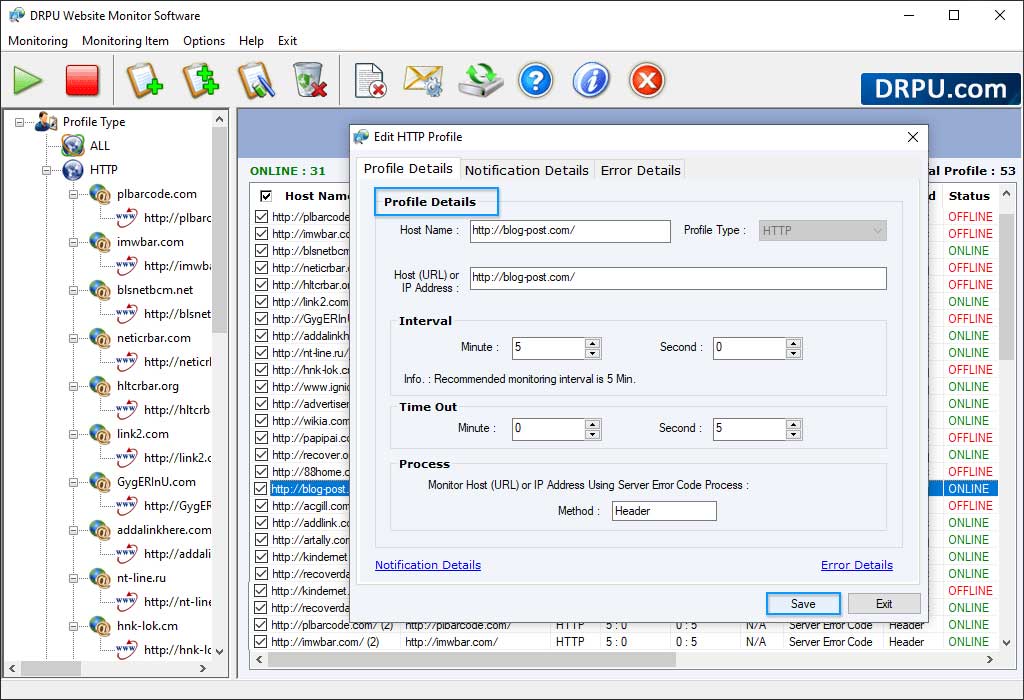This screenshot has height=700, width=1024.
Task: Select blsnetbcm.net tree node
Action: click(x=155, y=290)
